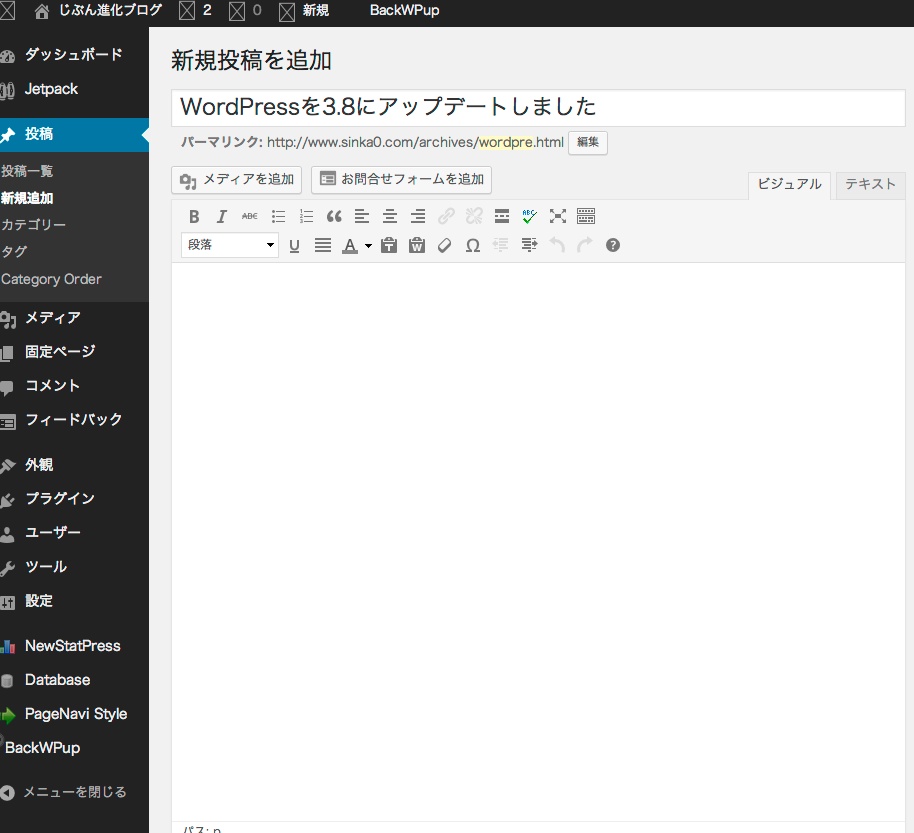Collapse menu with メニューを閉じる
Screen dimensions: 914x833
click(74, 792)
